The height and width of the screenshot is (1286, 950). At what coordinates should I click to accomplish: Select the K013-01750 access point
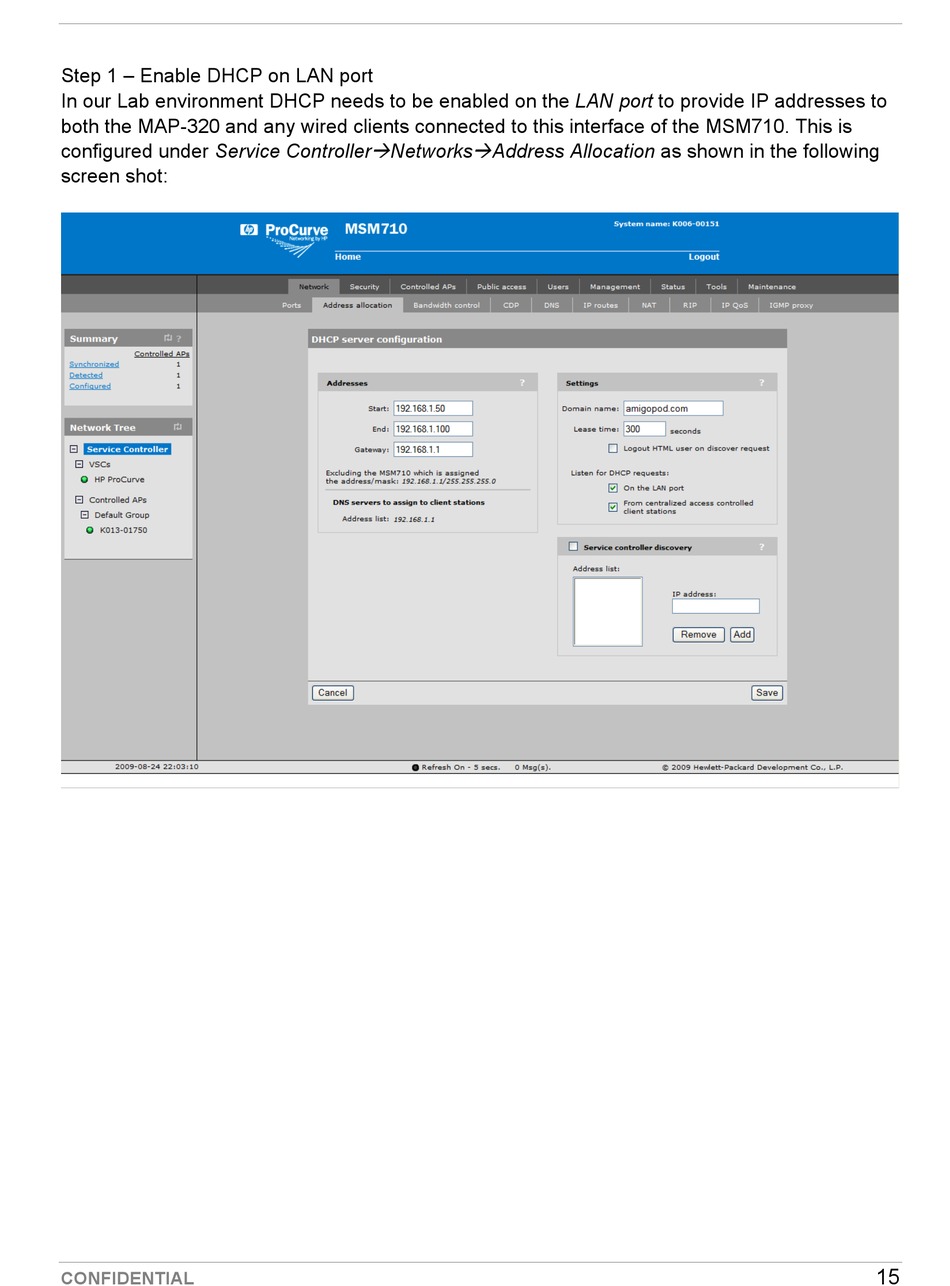[123, 530]
